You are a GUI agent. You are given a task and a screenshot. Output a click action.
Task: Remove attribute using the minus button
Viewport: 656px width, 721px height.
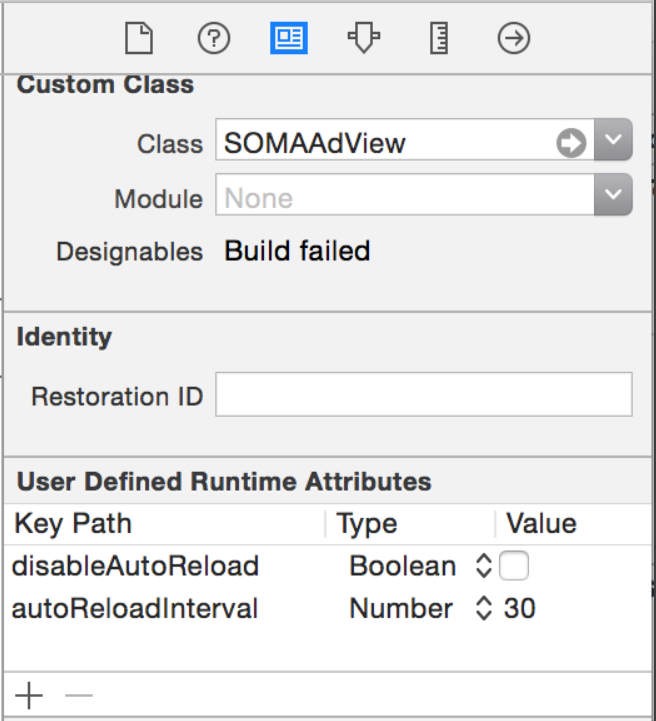tap(79, 695)
